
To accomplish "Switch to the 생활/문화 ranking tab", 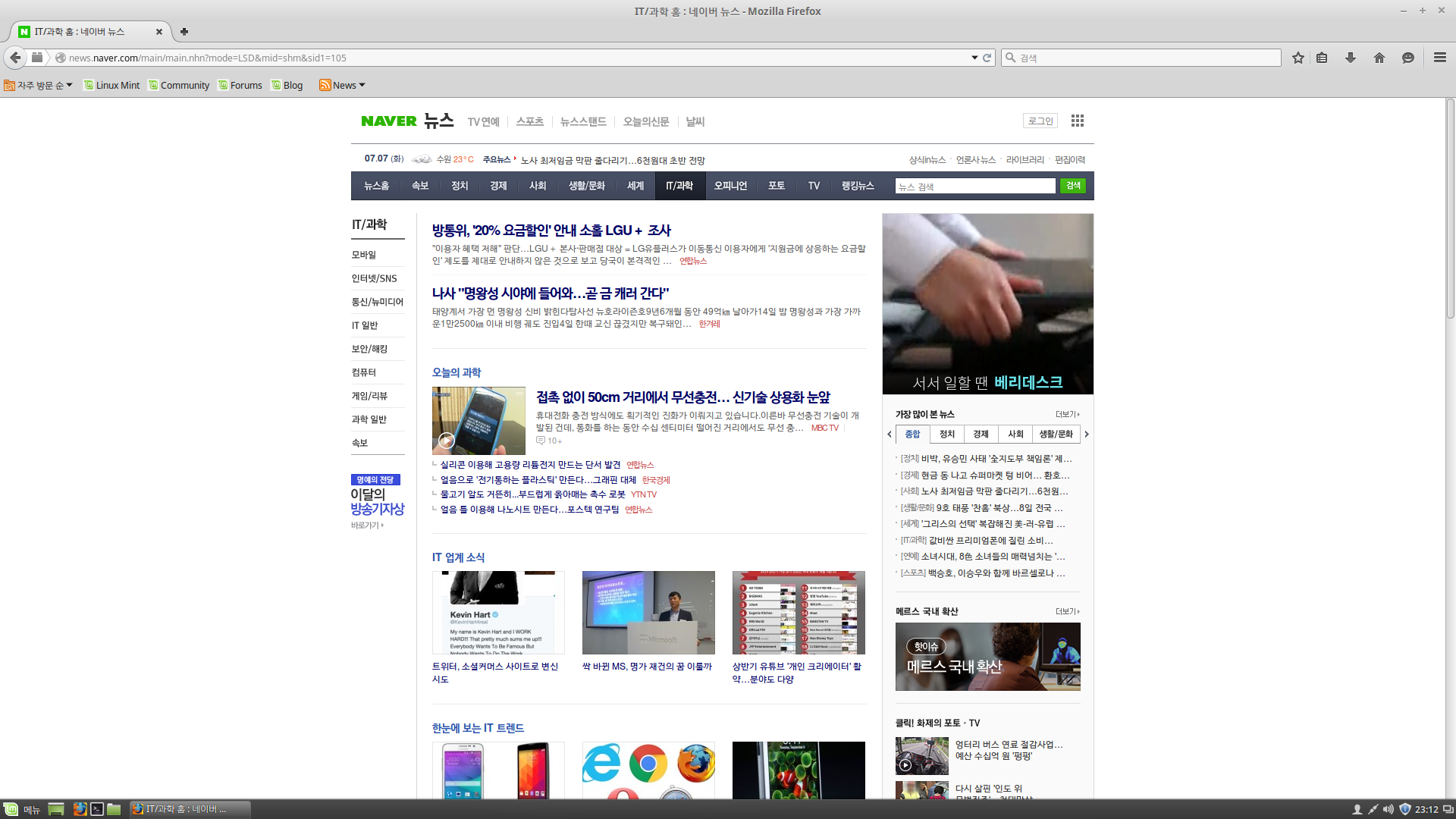I will click(1056, 435).
